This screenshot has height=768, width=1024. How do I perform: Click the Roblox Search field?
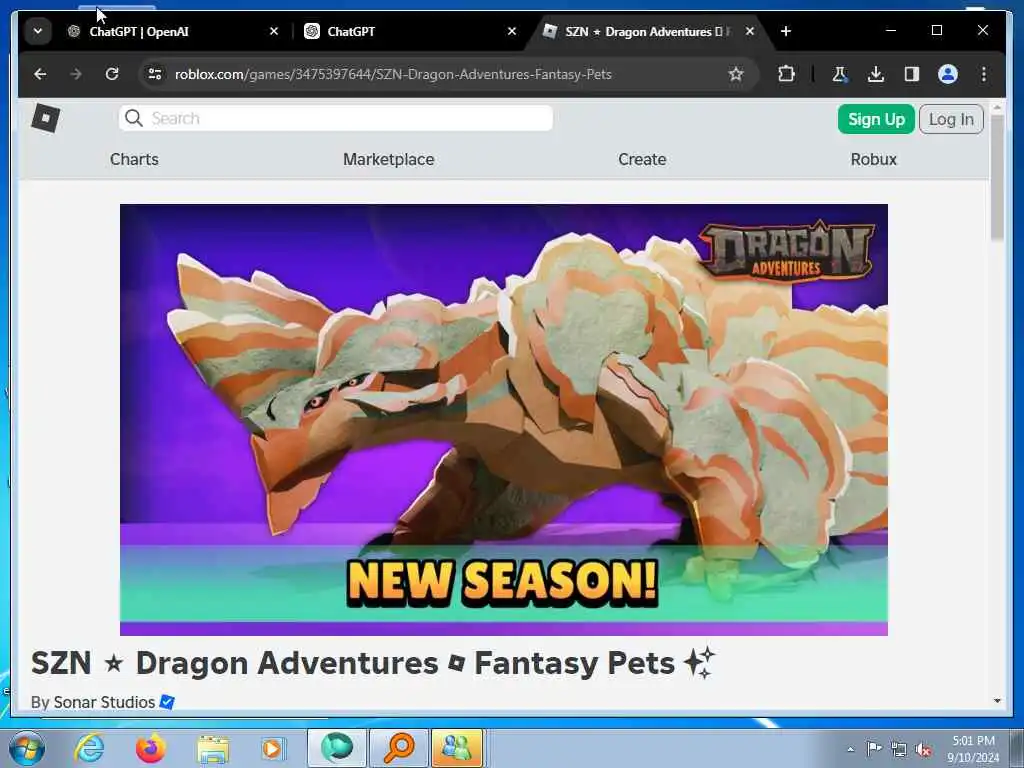[336, 118]
